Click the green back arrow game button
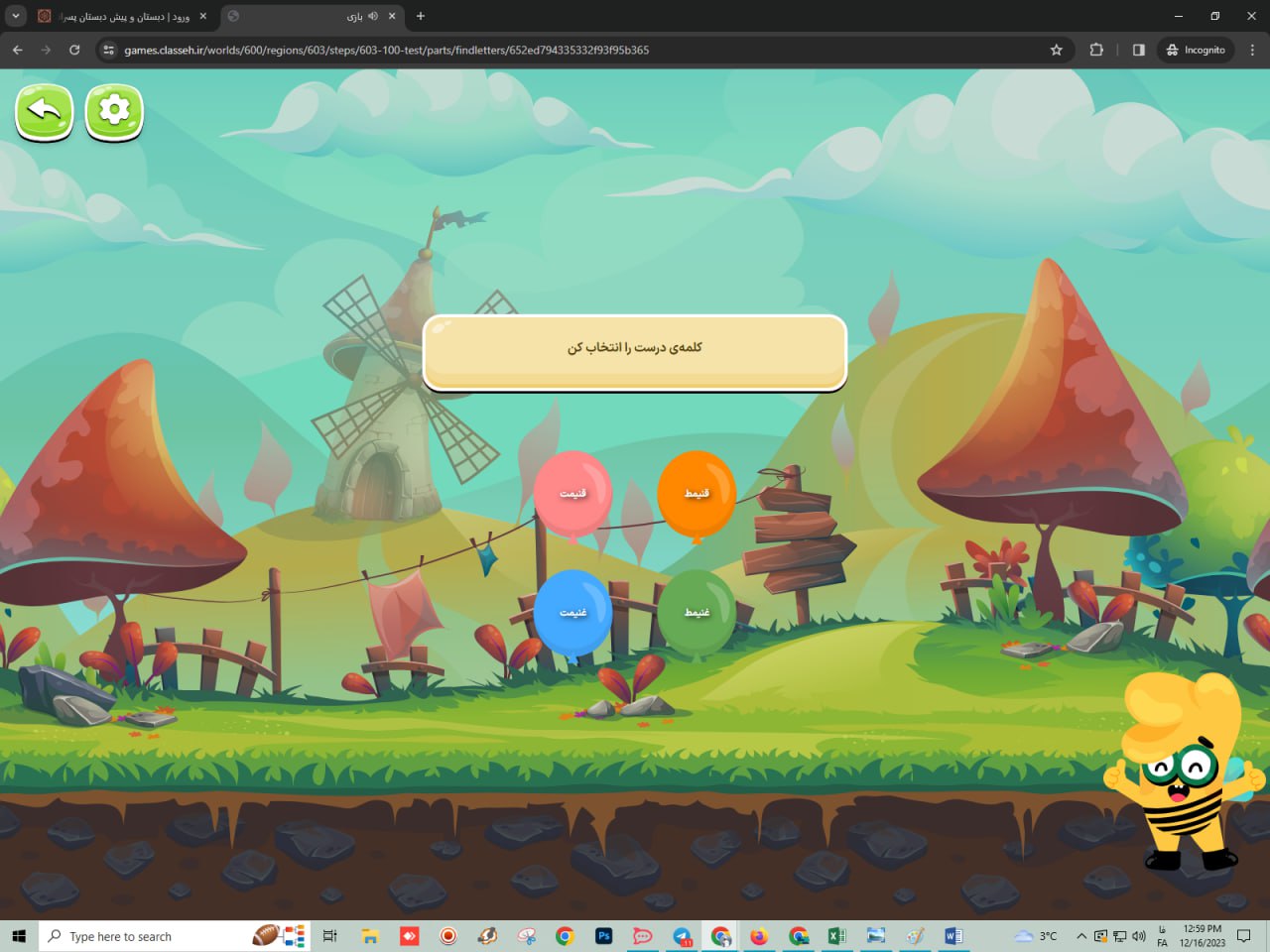Screen dimensions: 1270x952 pyautogui.click(x=45, y=111)
